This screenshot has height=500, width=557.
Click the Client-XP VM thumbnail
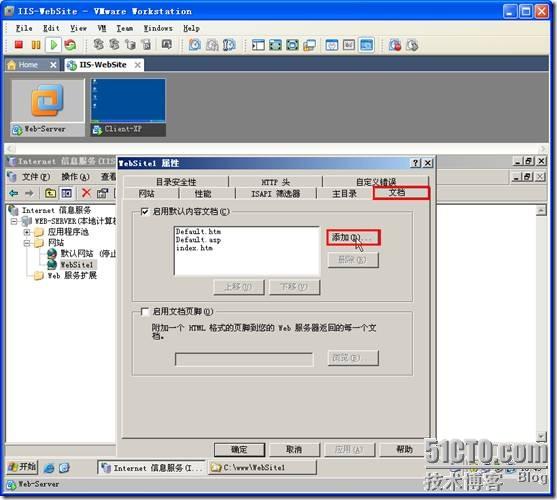tap(128, 107)
